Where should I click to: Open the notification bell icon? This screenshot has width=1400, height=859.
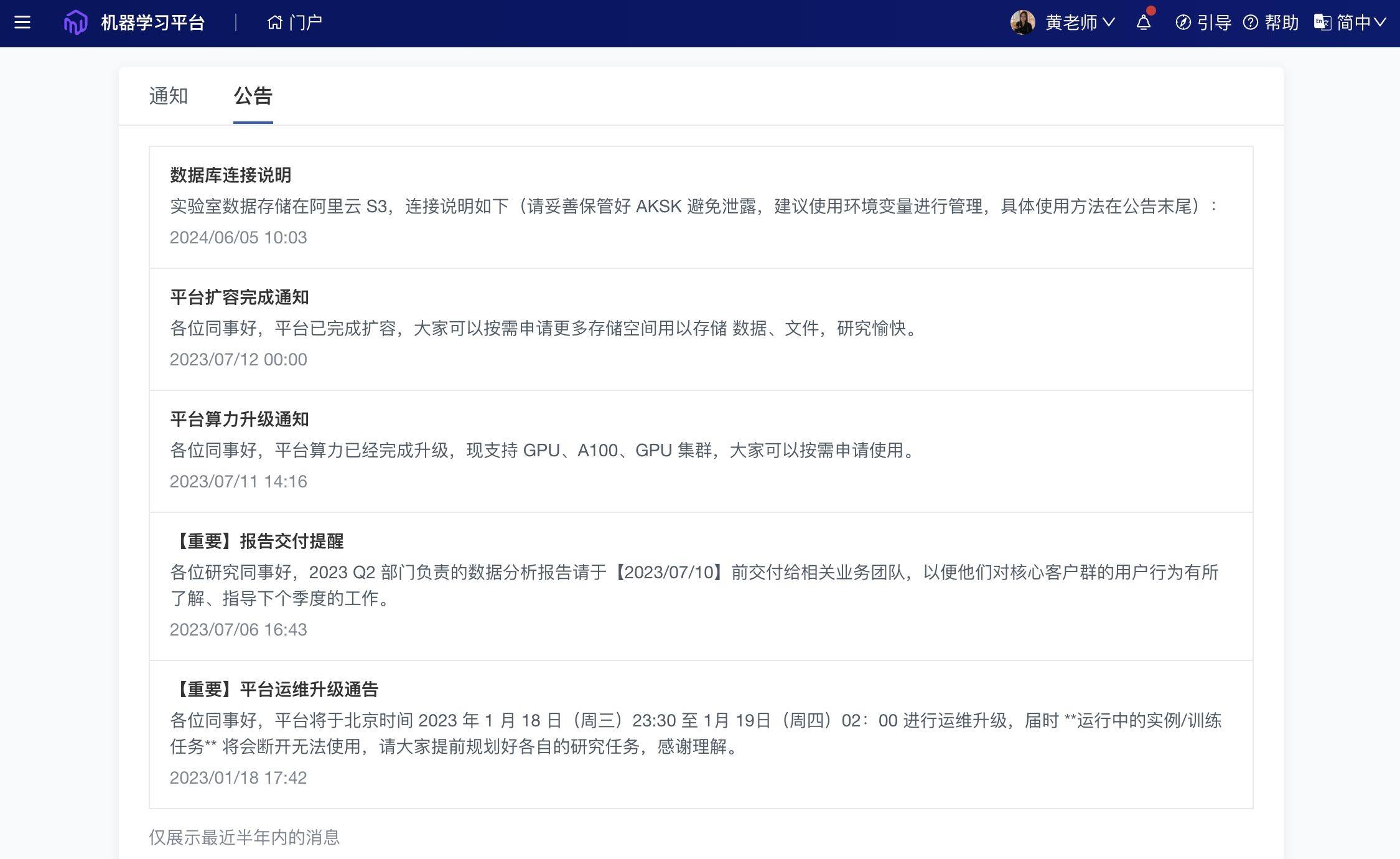(x=1144, y=23)
